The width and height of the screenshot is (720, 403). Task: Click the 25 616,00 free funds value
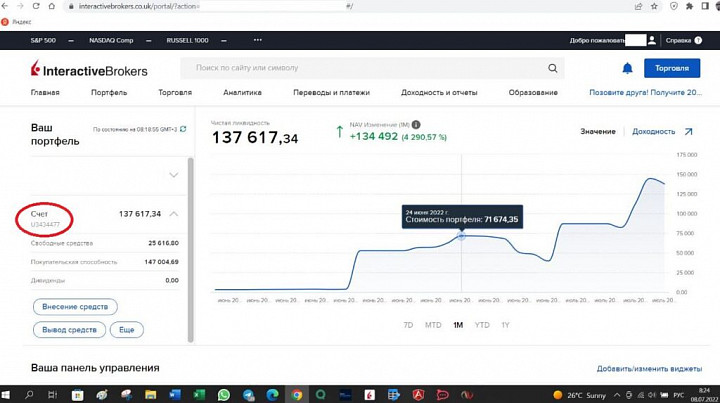click(x=163, y=243)
